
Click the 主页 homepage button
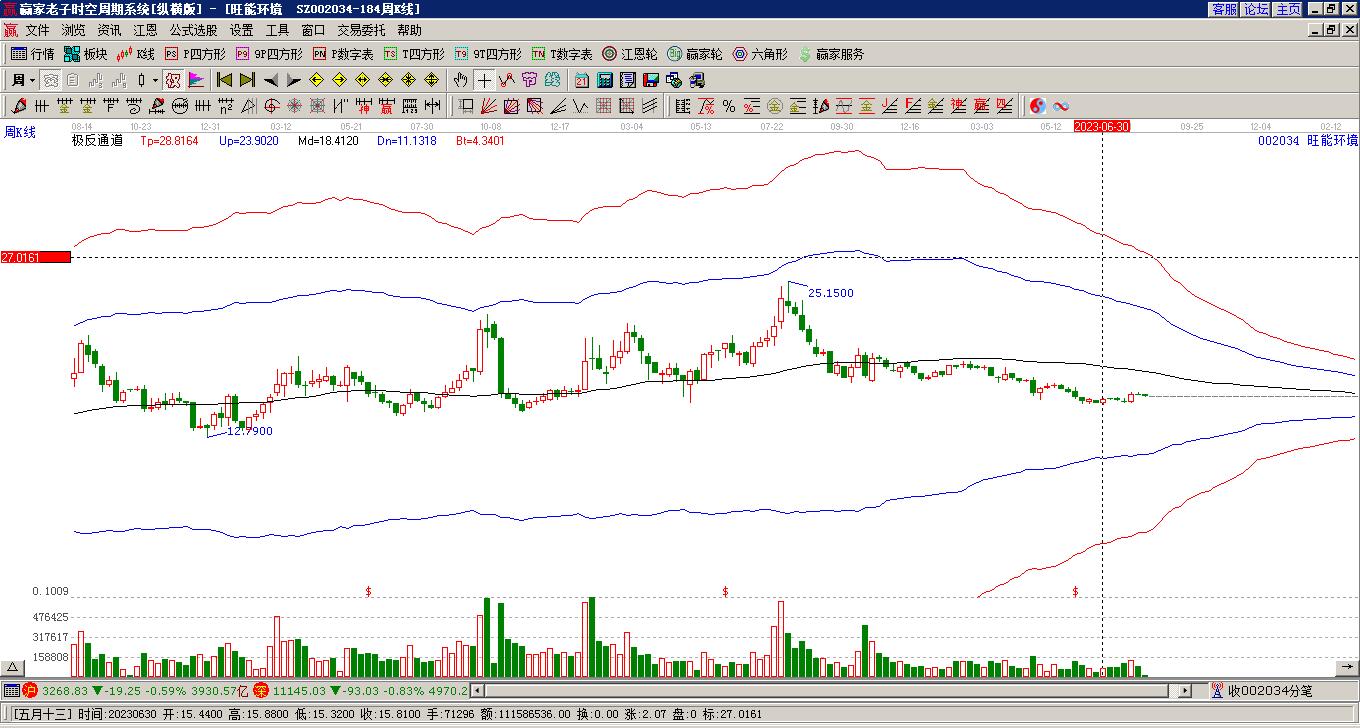coord(1288,9)
